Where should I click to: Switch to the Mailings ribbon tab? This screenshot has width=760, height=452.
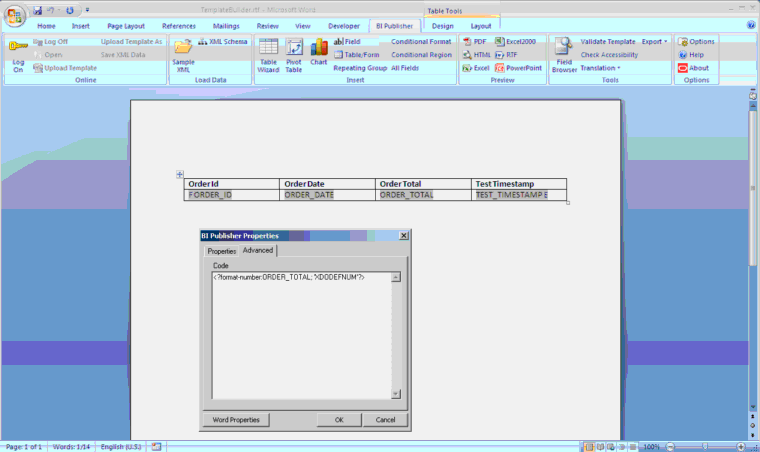pos(226,26)
